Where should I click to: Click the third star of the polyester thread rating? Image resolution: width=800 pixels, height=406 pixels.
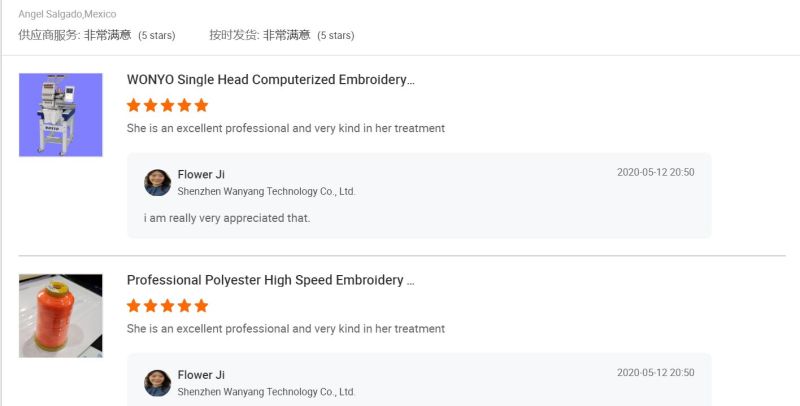[x=168, y=305]
